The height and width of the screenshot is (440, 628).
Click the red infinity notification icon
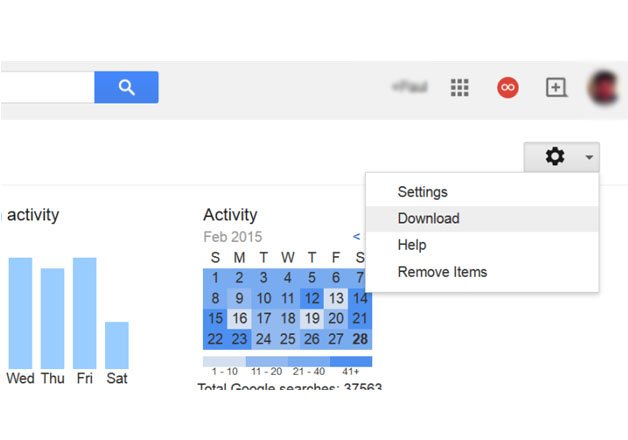[508, 88]
